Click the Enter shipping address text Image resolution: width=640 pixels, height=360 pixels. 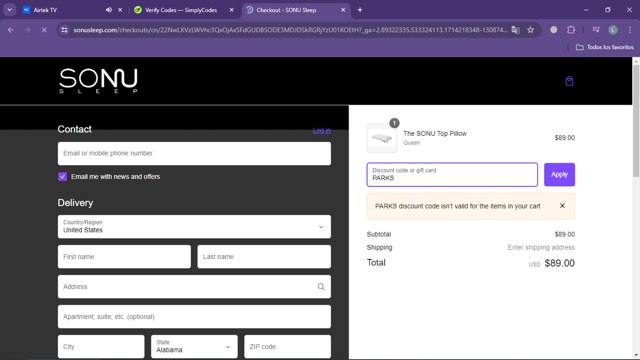(x=541, y=247)
